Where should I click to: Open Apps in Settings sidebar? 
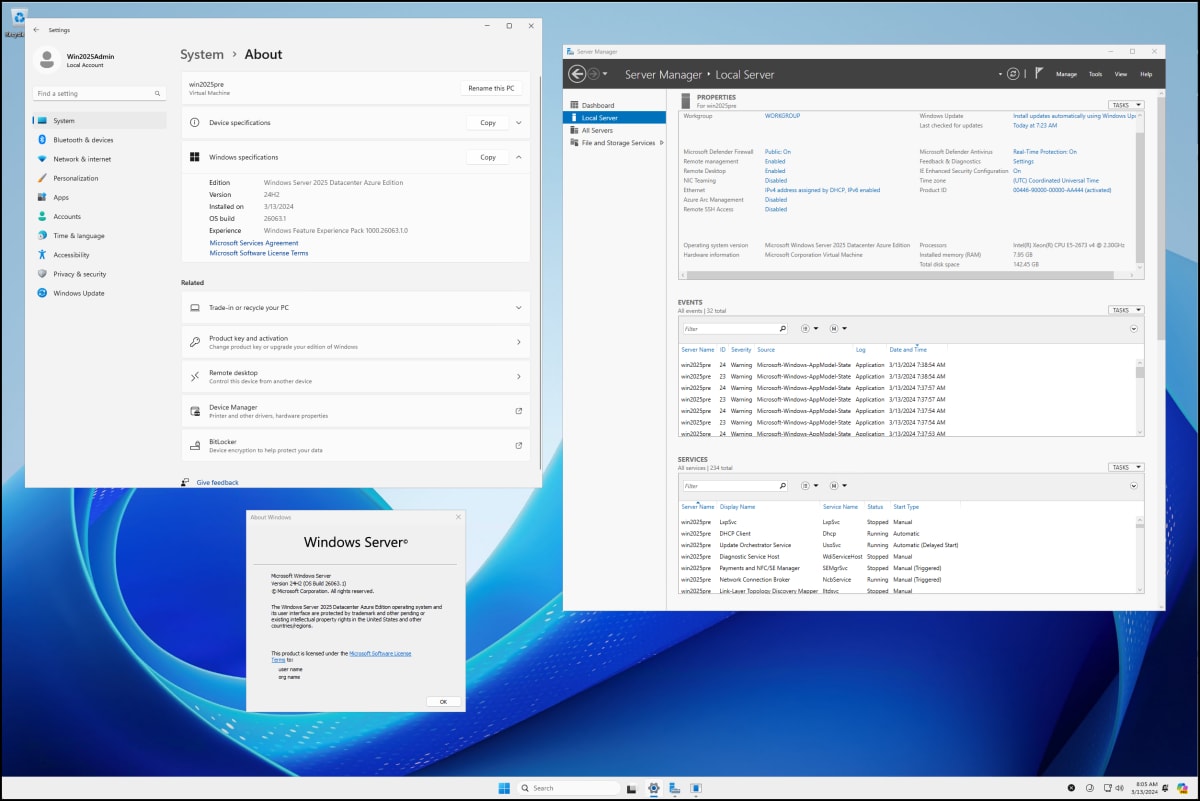coord(99,197)
